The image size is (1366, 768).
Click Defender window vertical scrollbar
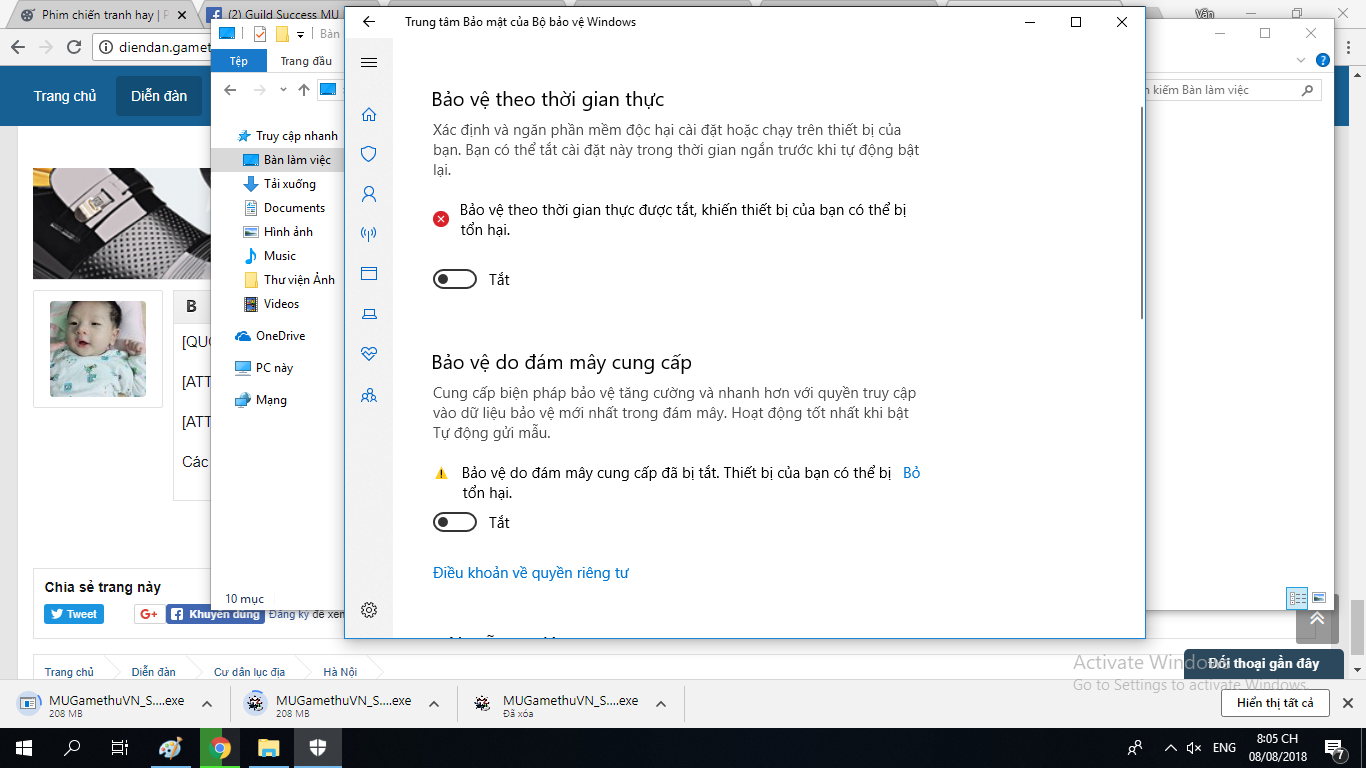(1141, 212)
